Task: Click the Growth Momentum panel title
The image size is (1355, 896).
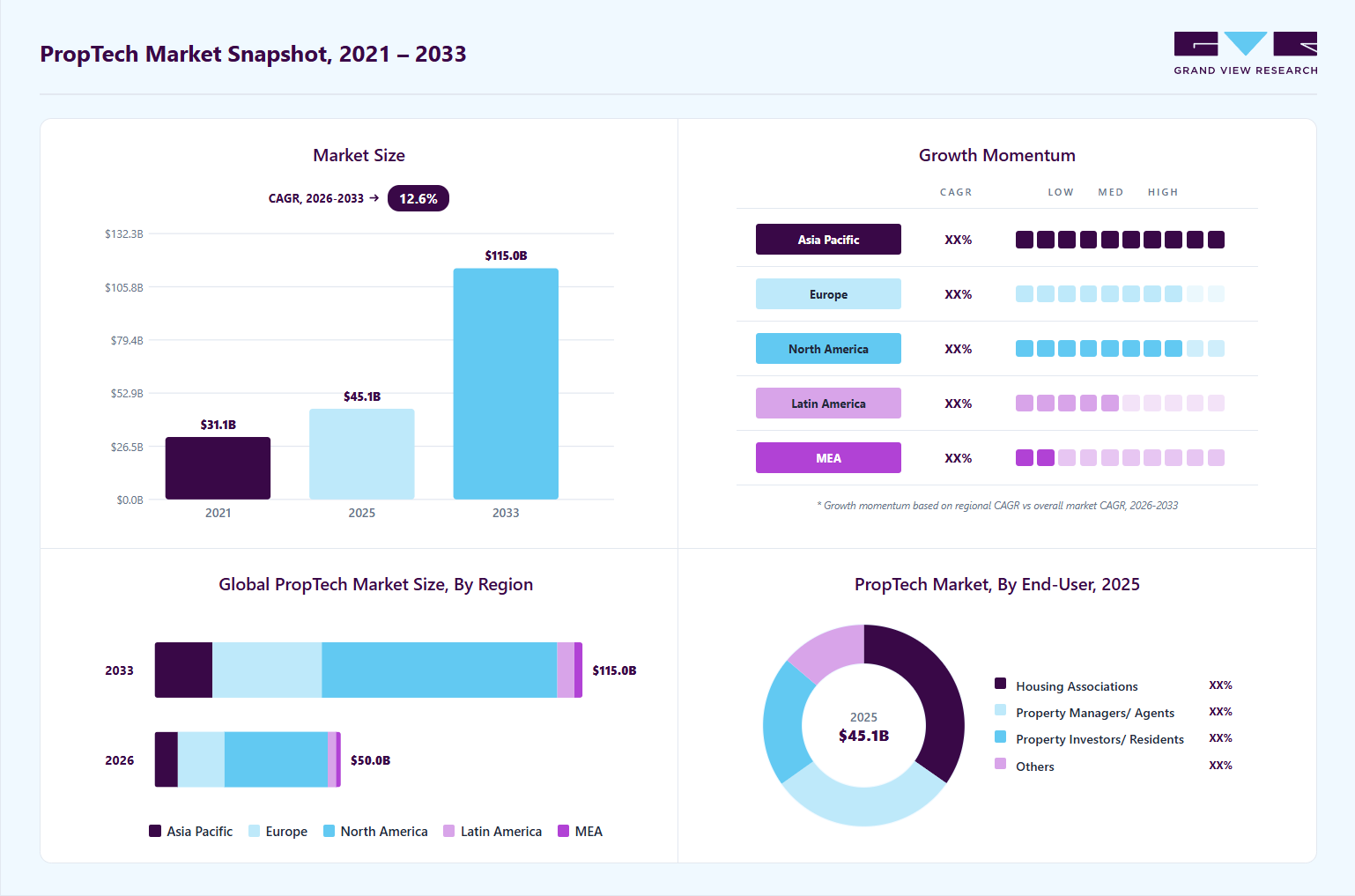Action: tap(997, 155)
